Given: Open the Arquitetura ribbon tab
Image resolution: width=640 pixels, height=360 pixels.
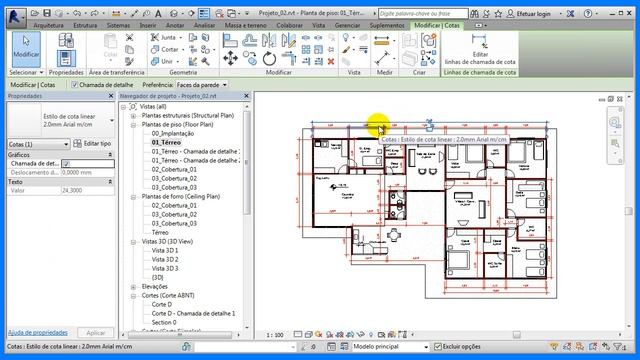Looking at the screenshot, I should pyautogui.click(x=48, y=25).
